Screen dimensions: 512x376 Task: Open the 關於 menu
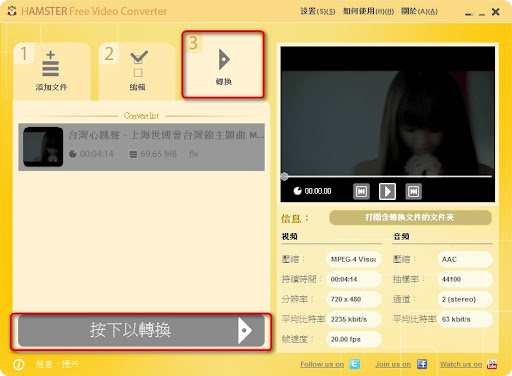[419, 11]
